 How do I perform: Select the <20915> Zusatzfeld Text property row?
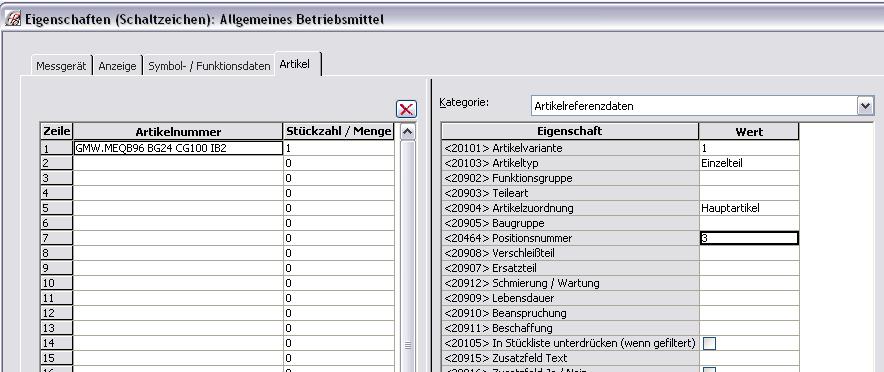pos(570,358)
